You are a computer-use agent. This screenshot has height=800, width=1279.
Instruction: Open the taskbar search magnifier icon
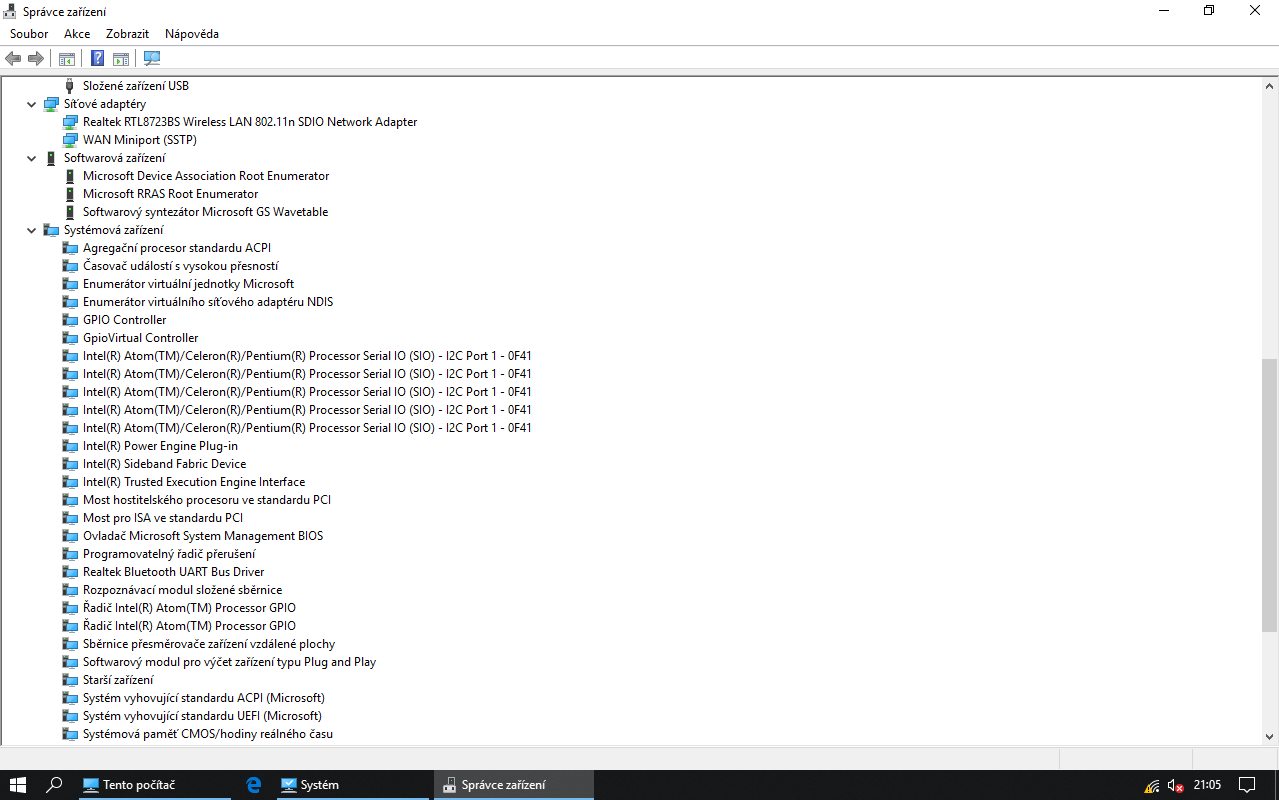pos(55,785)
